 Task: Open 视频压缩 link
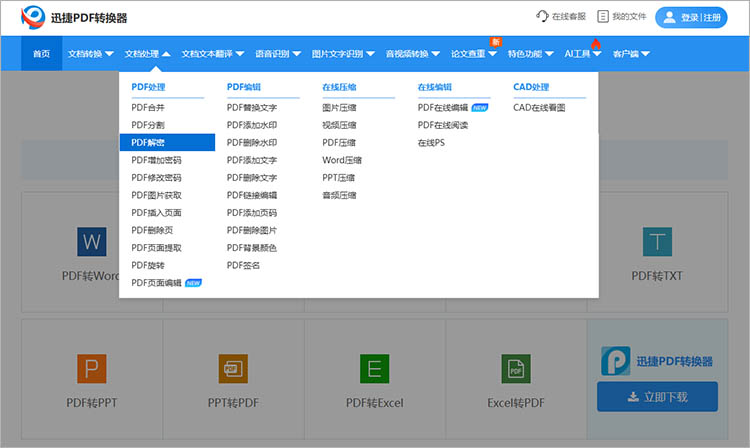339,125
